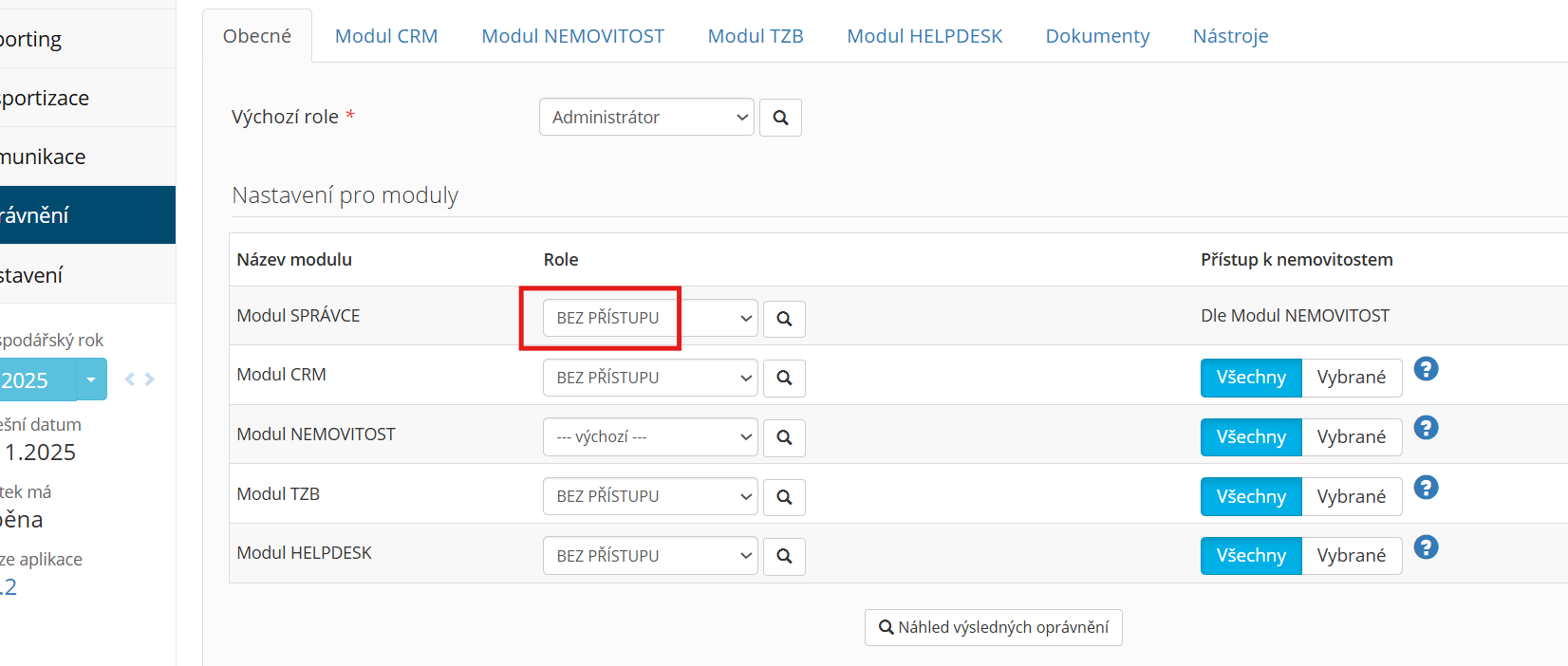Expand the 2025 year dropdown arrow

(91, 379)
